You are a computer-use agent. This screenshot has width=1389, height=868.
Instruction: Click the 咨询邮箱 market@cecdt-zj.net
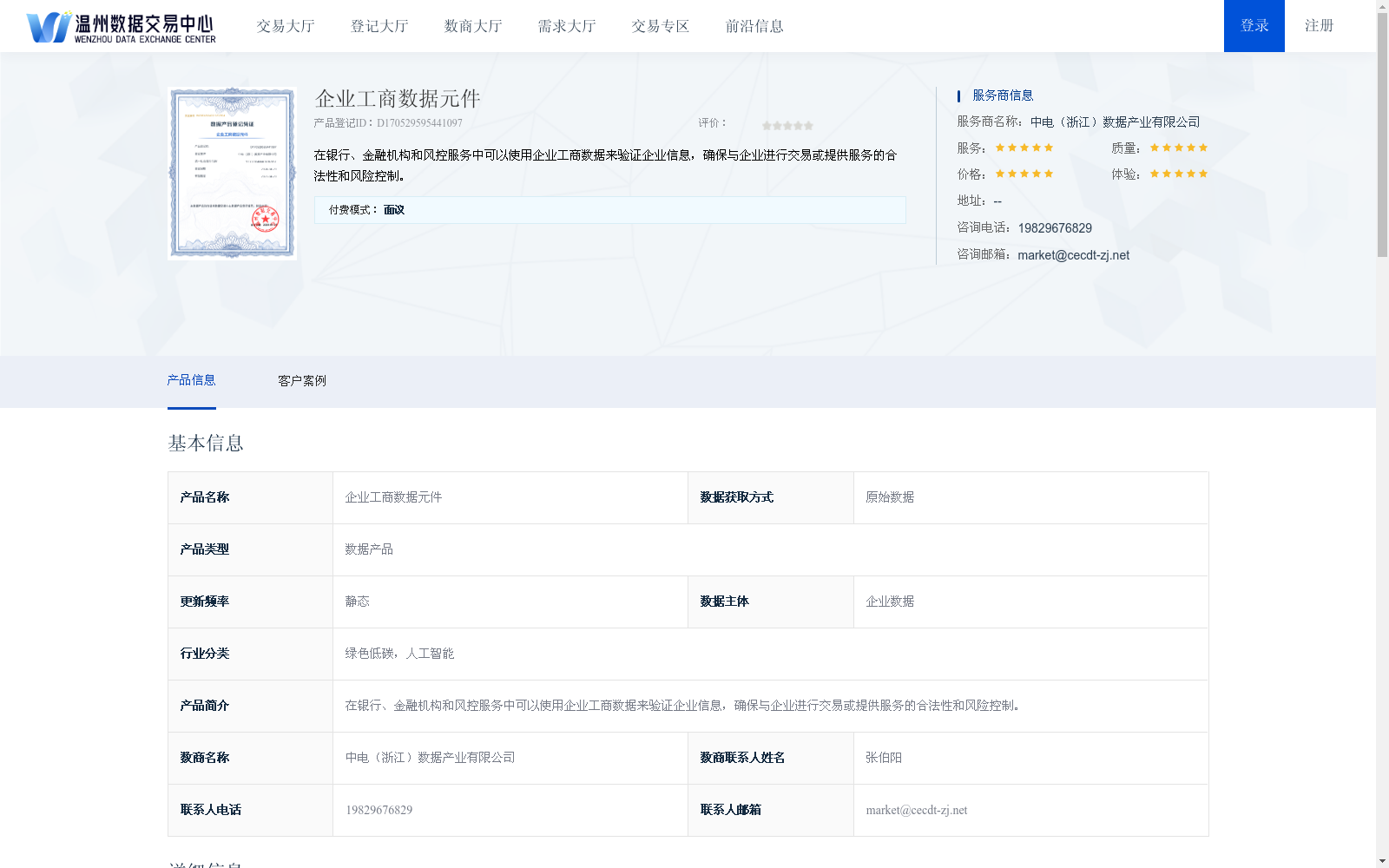point(1073,255)
